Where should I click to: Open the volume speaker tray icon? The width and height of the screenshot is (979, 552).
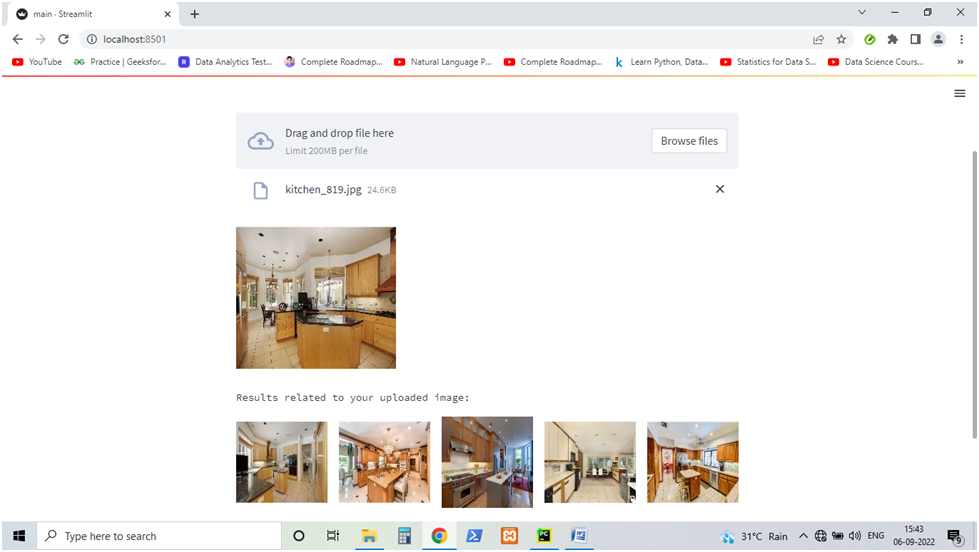[855, 536]
